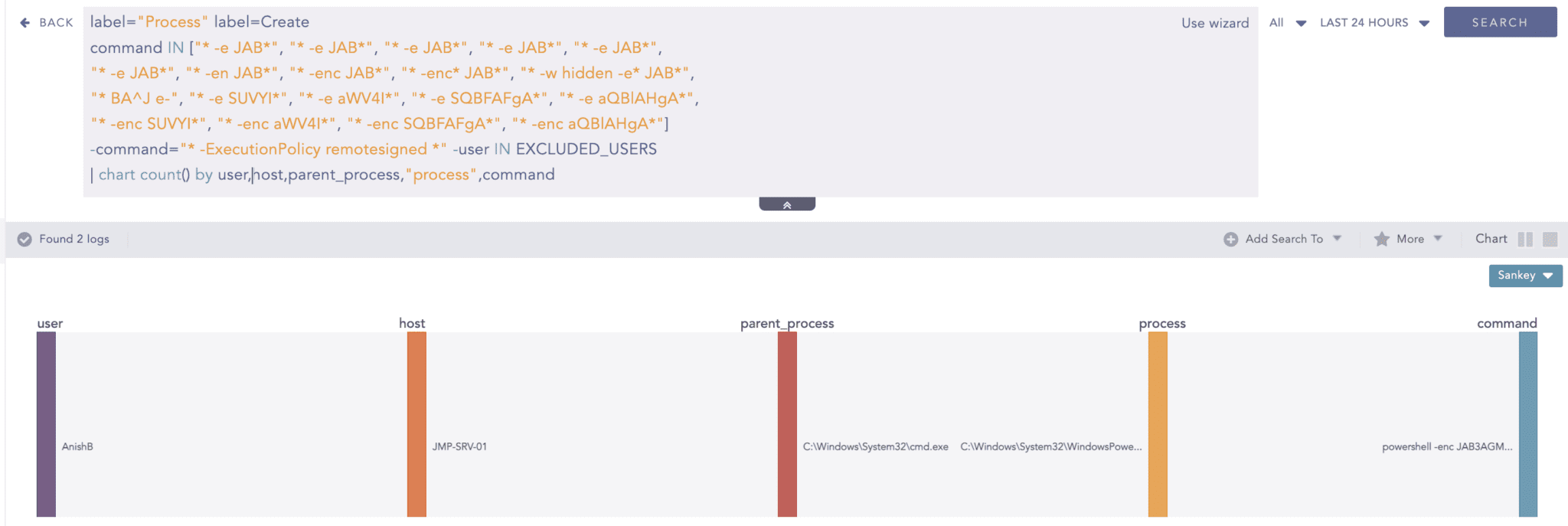Screen dimensions: 1568x526
Task: Click the plus icon beside Add Search To
Action: [x=1230, y=240]
